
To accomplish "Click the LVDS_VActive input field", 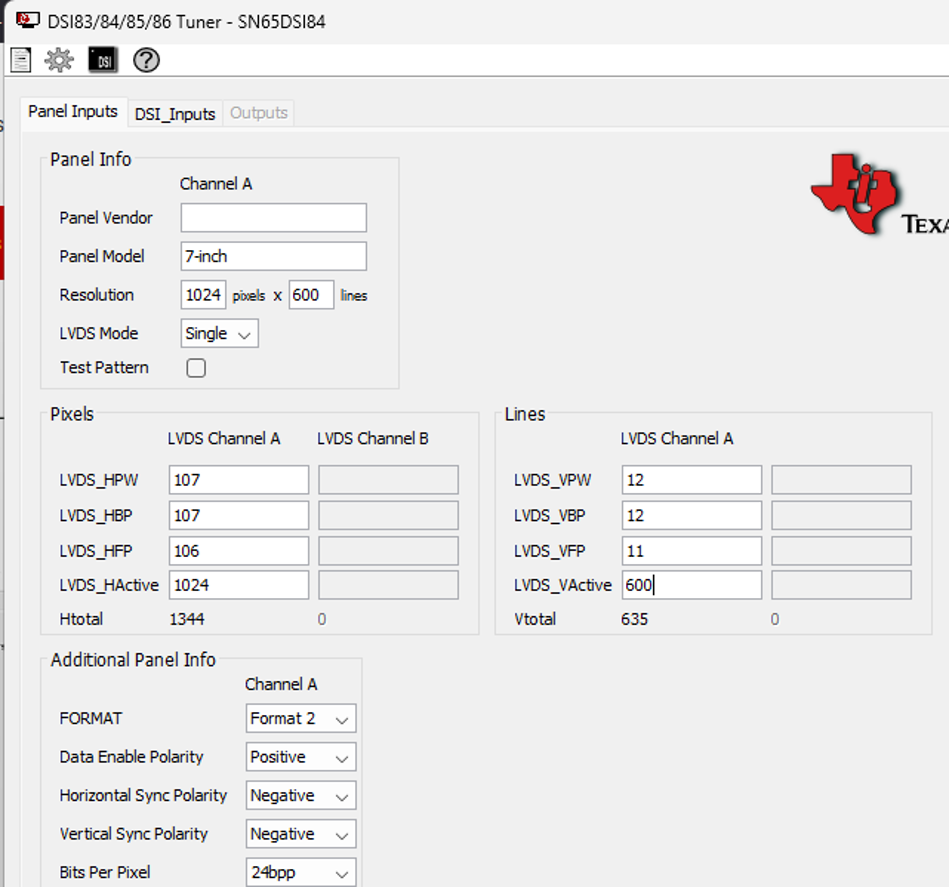I will (x=692, y=585).
